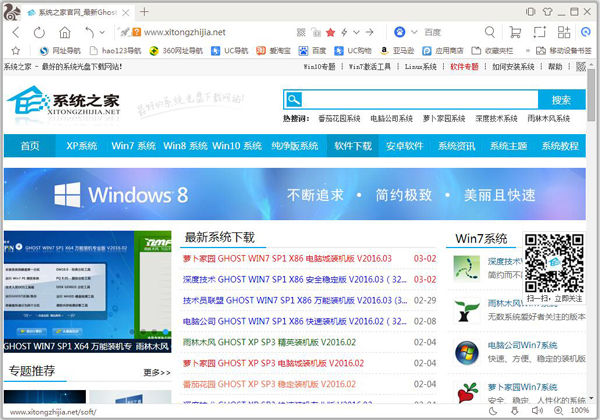This screenshot has height=420, width=600.
Task: Open 爱淘宝 bookmark
Action: pos(274,50)
